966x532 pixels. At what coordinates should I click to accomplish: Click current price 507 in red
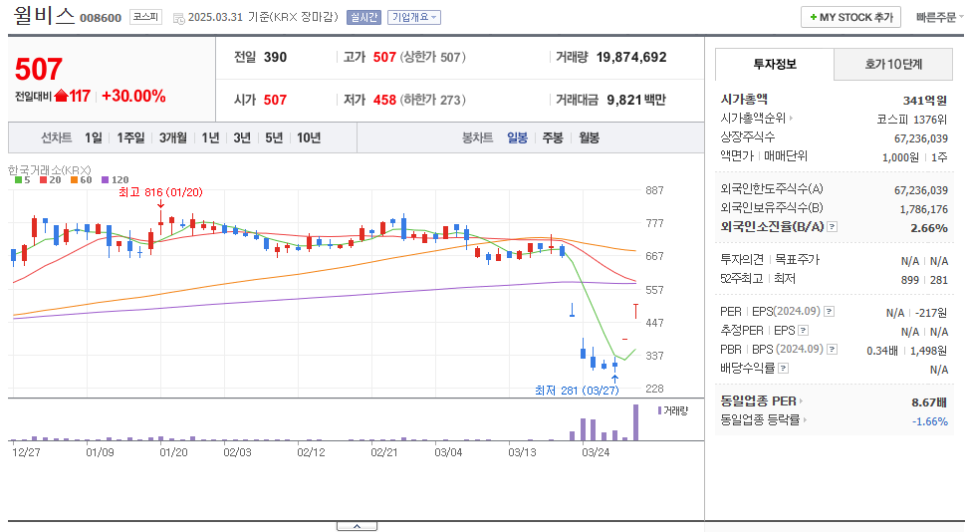click(38, 69)
